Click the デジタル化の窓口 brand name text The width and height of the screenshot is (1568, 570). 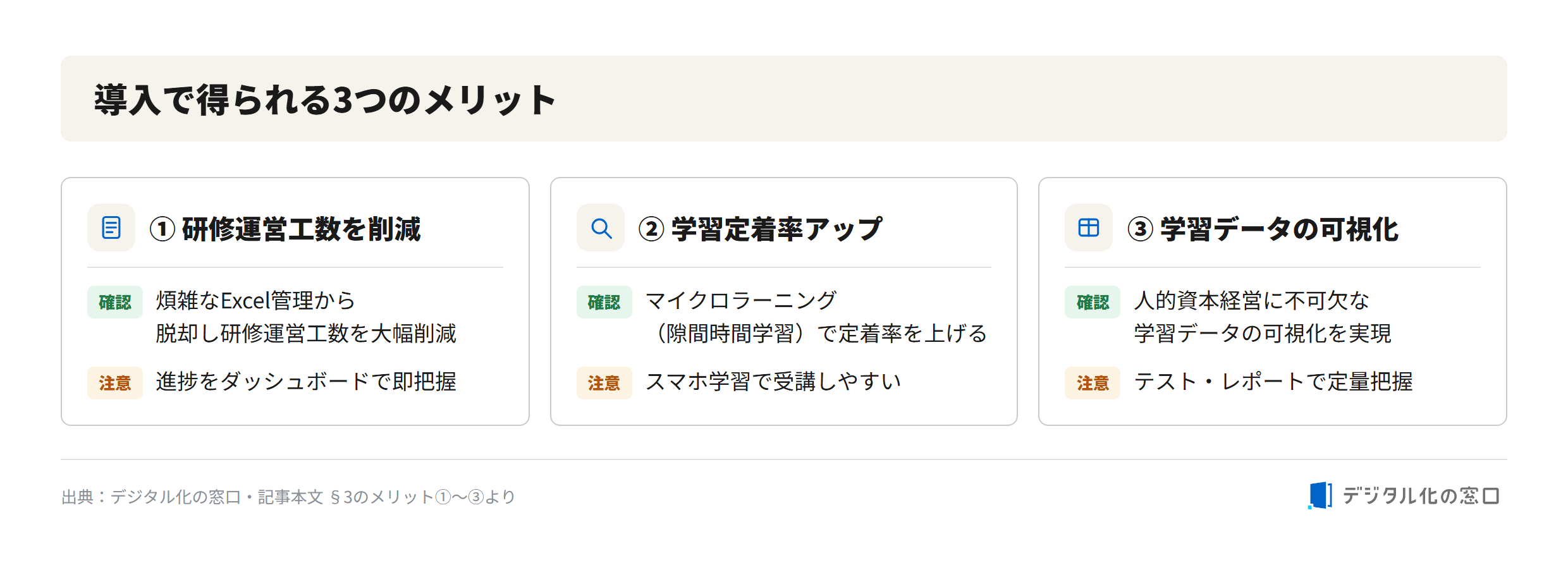point(1421,496)
